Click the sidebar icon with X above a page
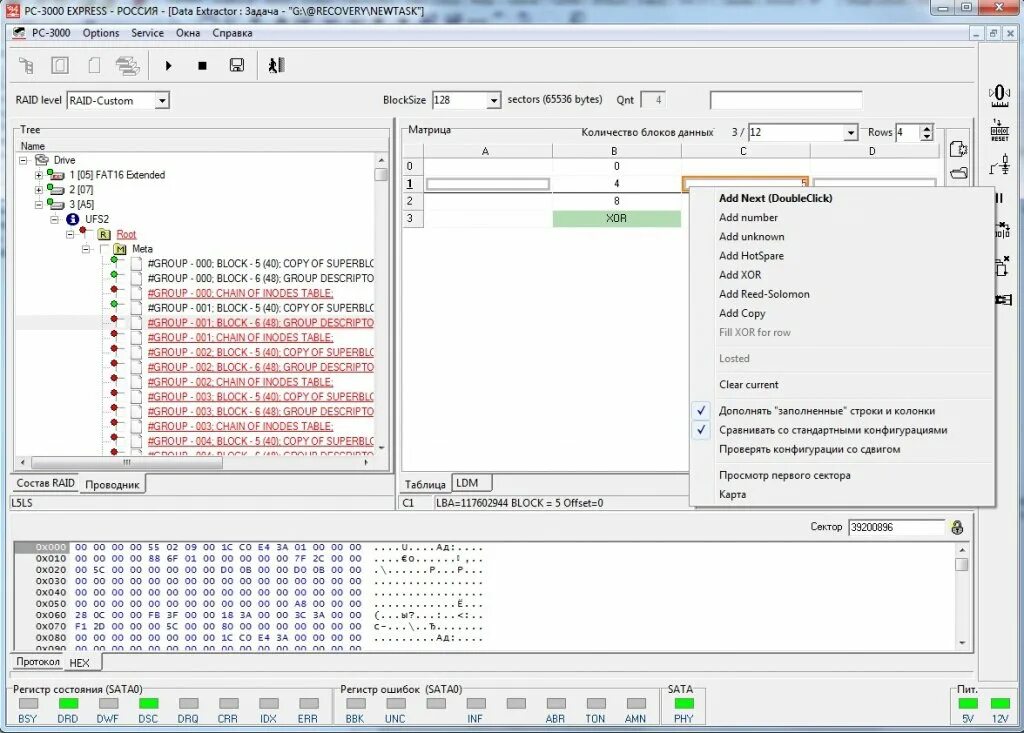 point(1002,265)
